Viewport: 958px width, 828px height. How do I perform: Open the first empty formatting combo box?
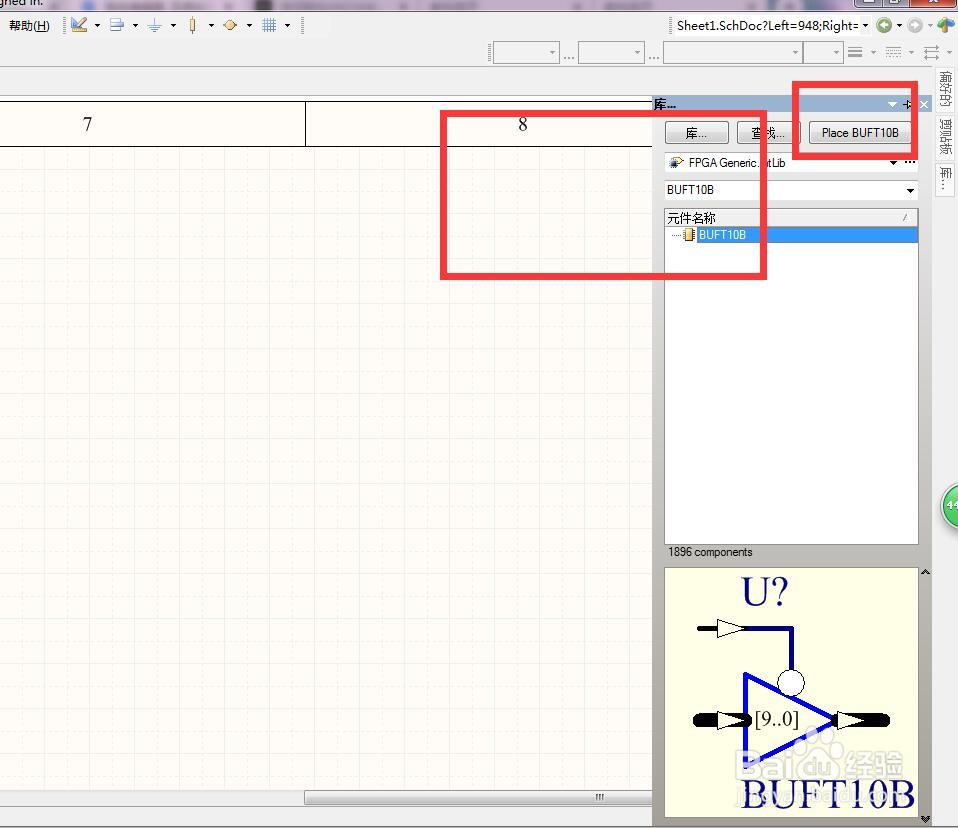[527, 53]
